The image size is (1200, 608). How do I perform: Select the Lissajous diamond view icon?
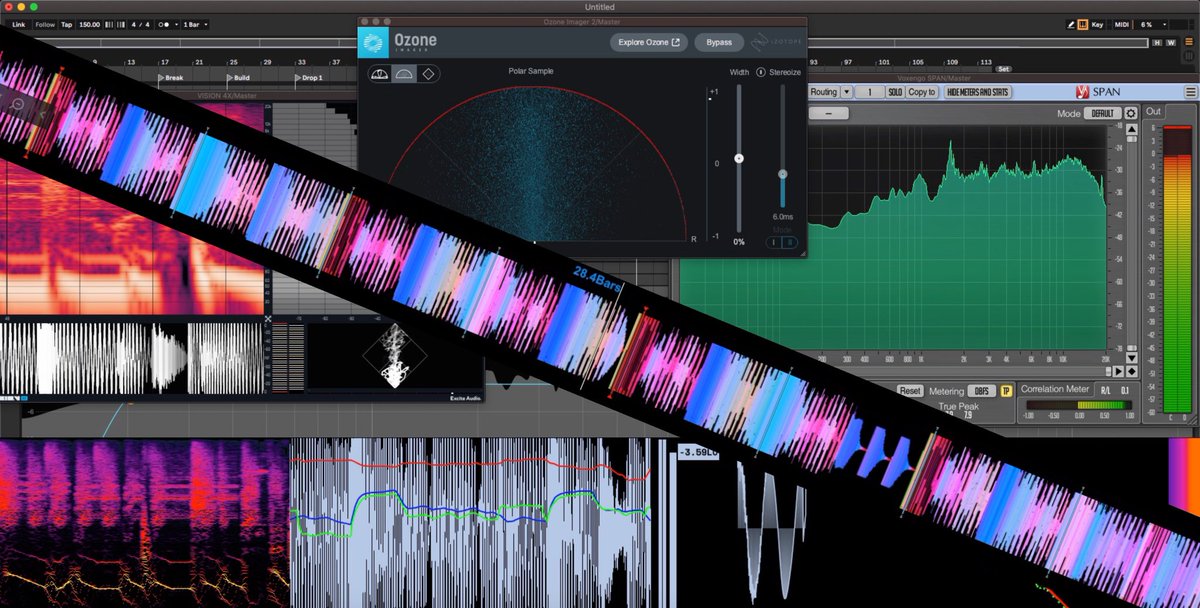pyautogui.click(x=428, y=74)
